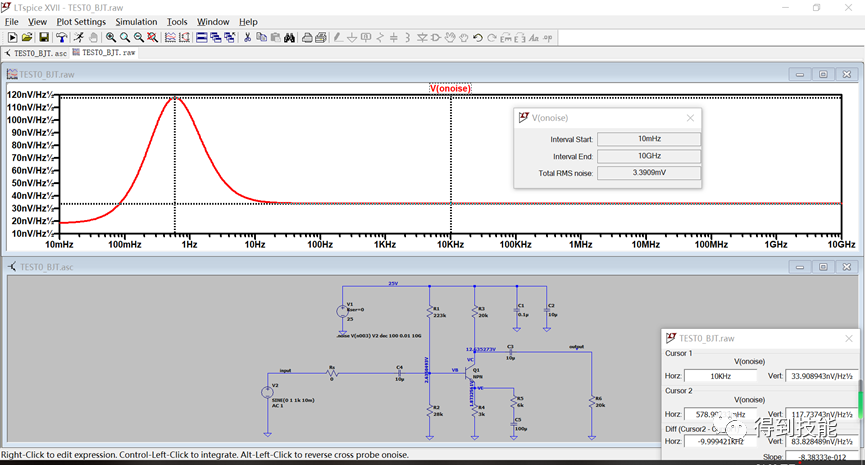Open the Tools menu

[177, 22]
